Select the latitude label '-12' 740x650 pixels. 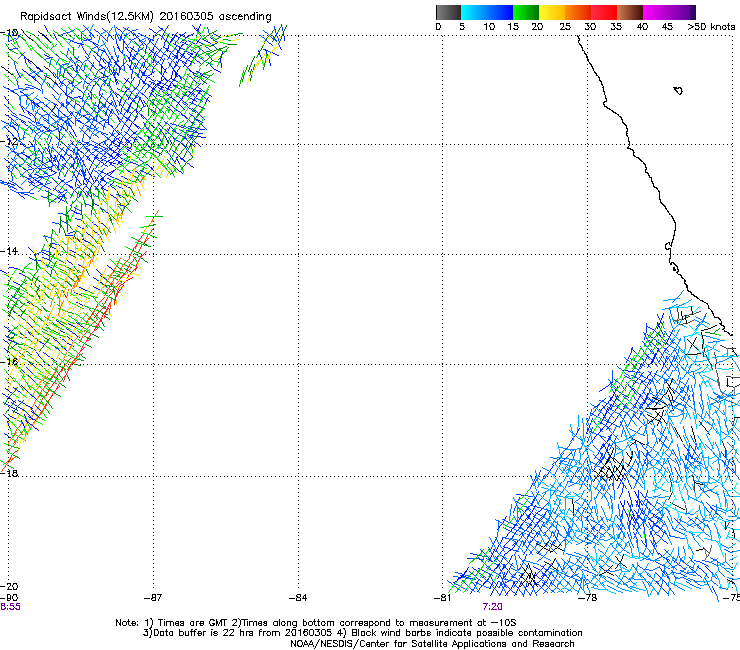(10, 141)
